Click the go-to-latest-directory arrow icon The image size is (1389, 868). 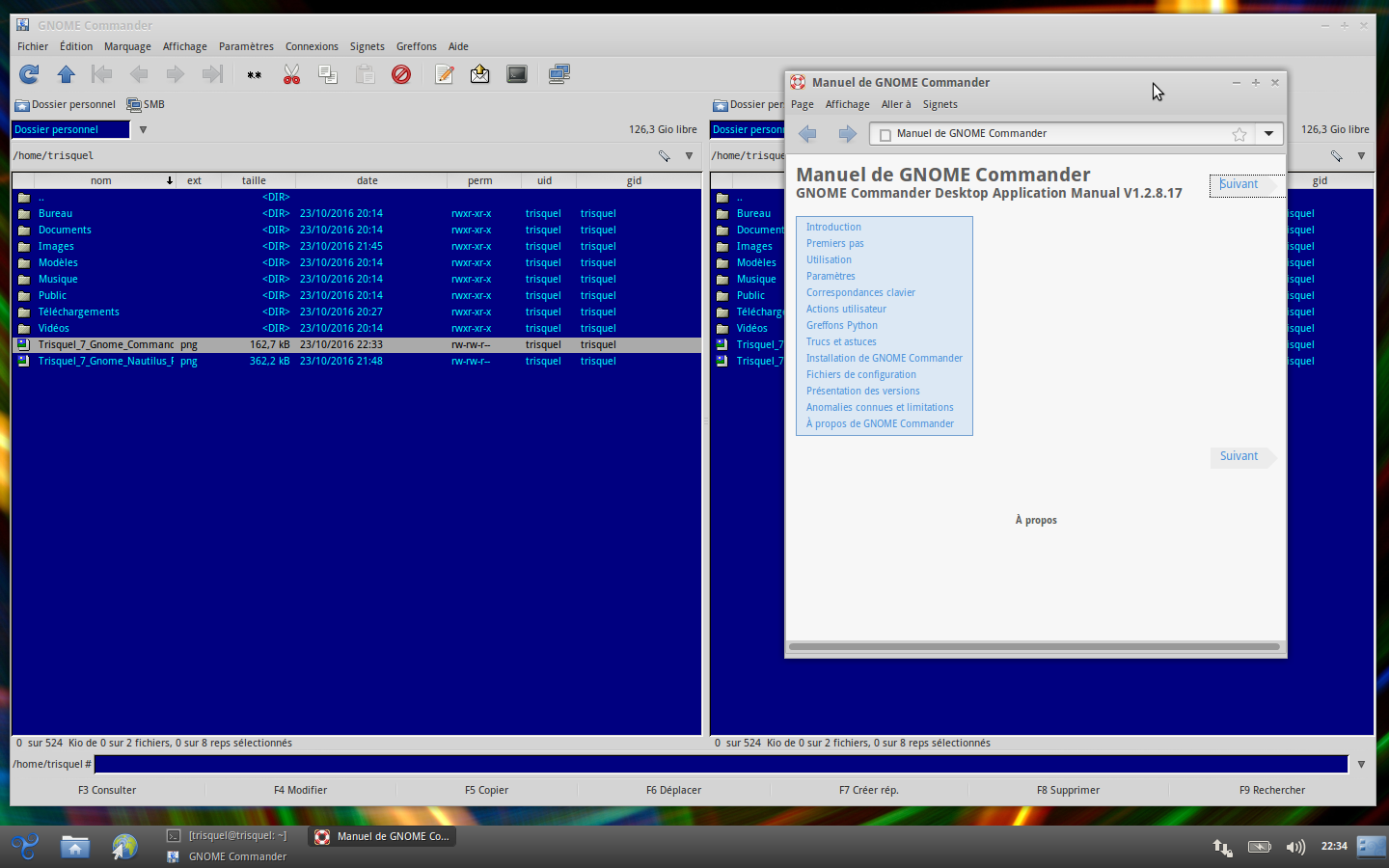click(212, 74)
